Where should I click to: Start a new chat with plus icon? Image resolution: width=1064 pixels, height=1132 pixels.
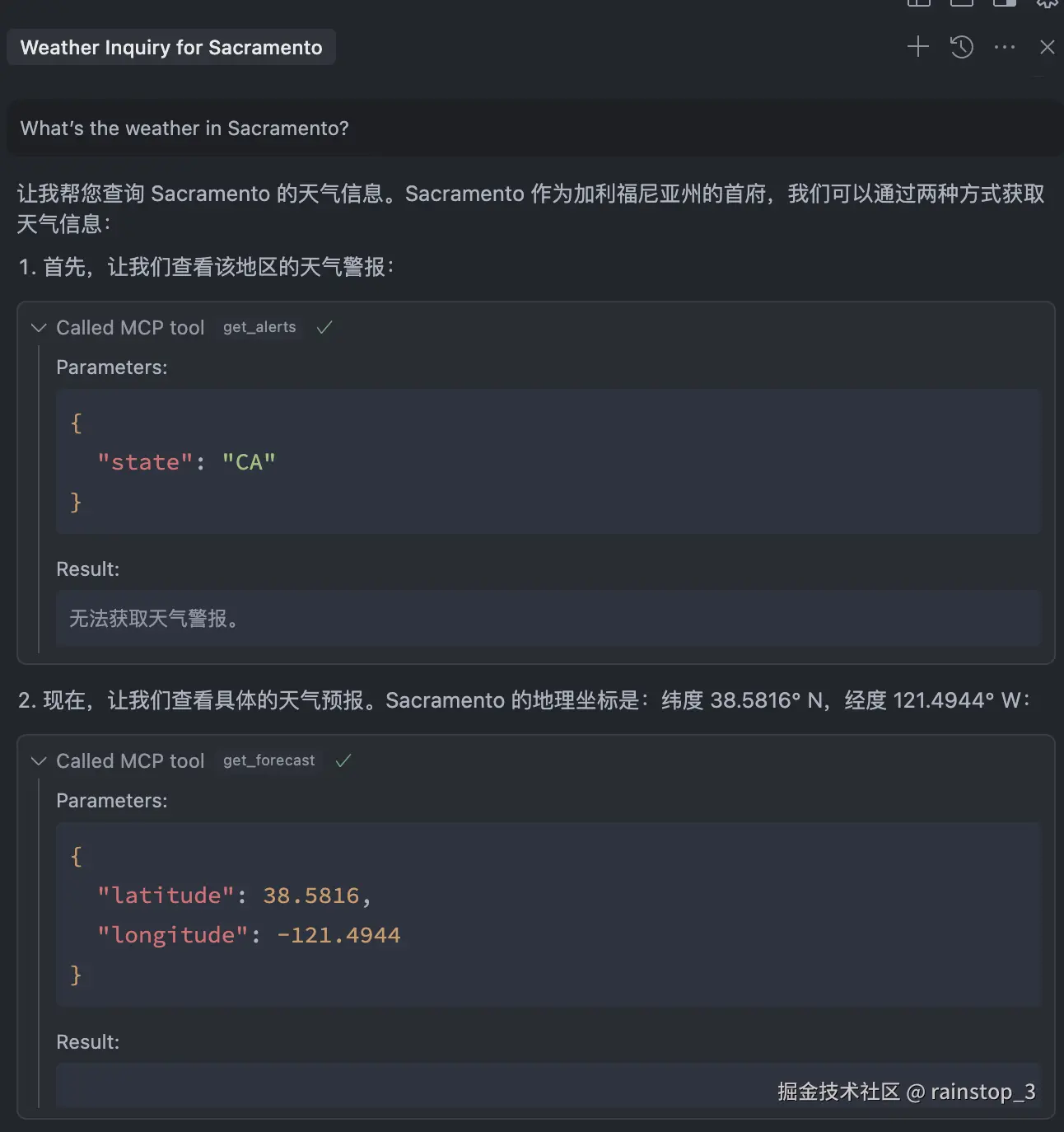pyautogui.click(x=917, y=47)
